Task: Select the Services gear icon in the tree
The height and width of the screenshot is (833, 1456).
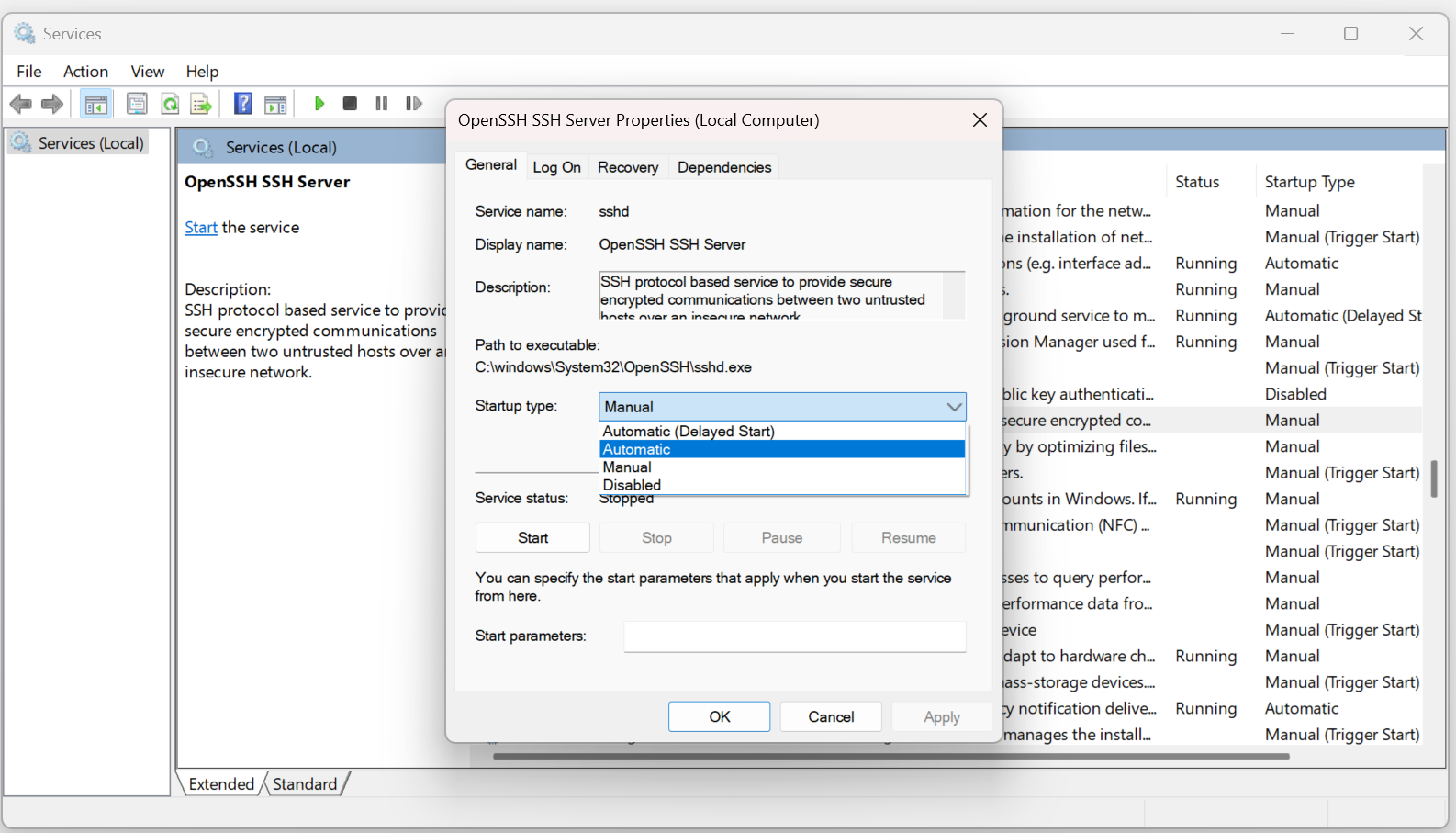Action: pos(20,142)
